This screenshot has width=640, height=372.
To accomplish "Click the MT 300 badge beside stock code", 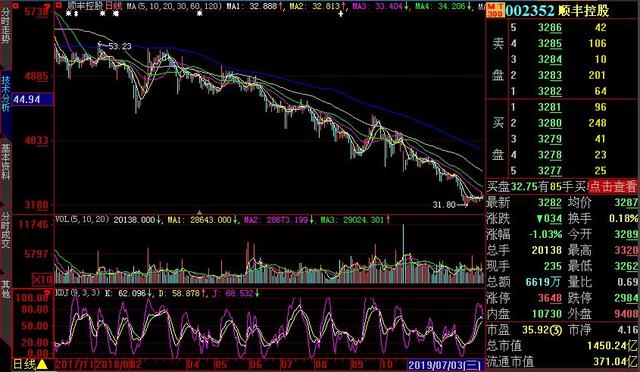I will [x=495, y=11].
